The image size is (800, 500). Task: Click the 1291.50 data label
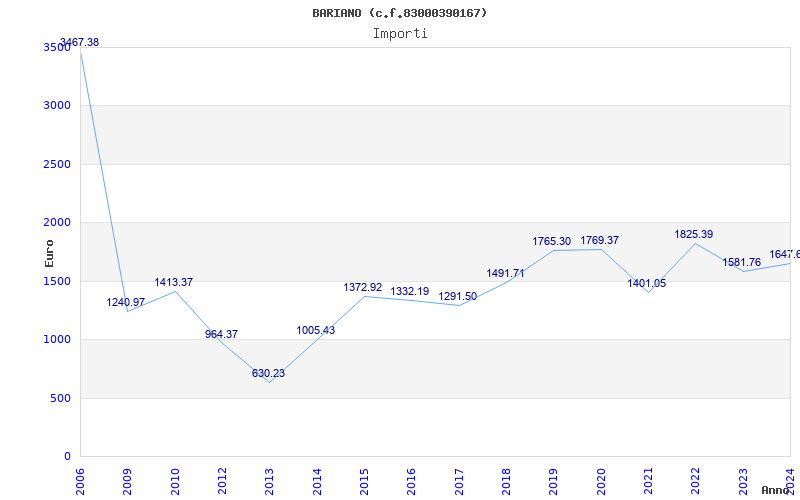(x=458, y=296)
